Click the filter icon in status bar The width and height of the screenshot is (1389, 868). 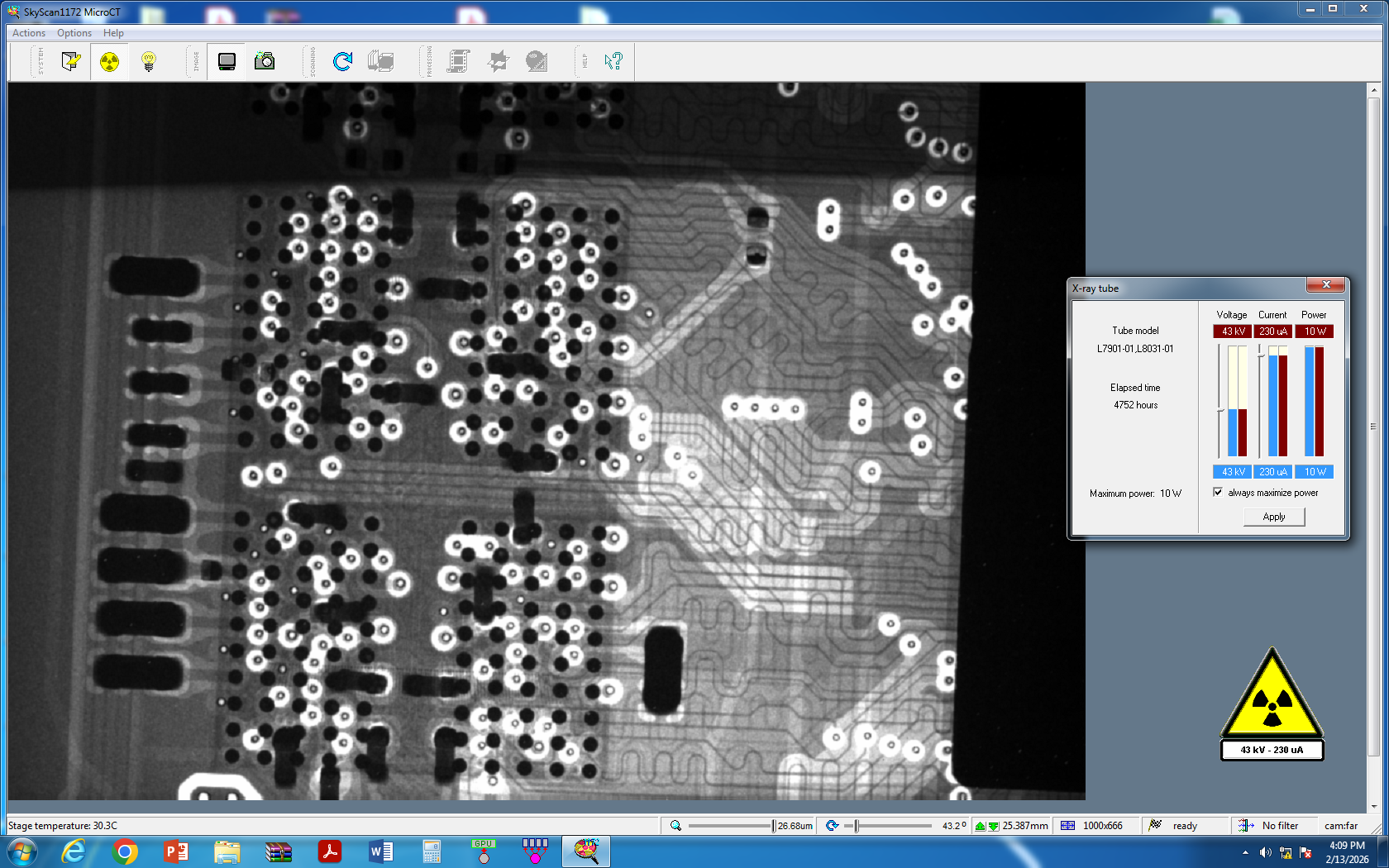point(1245,825)
